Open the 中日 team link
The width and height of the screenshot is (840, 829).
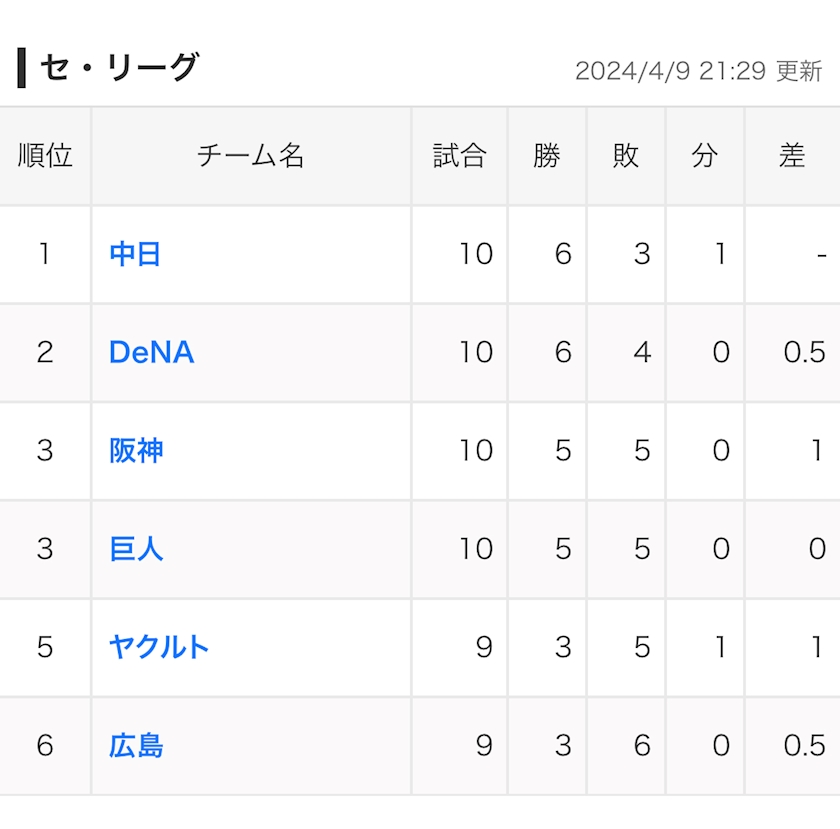tap(135, 254)
